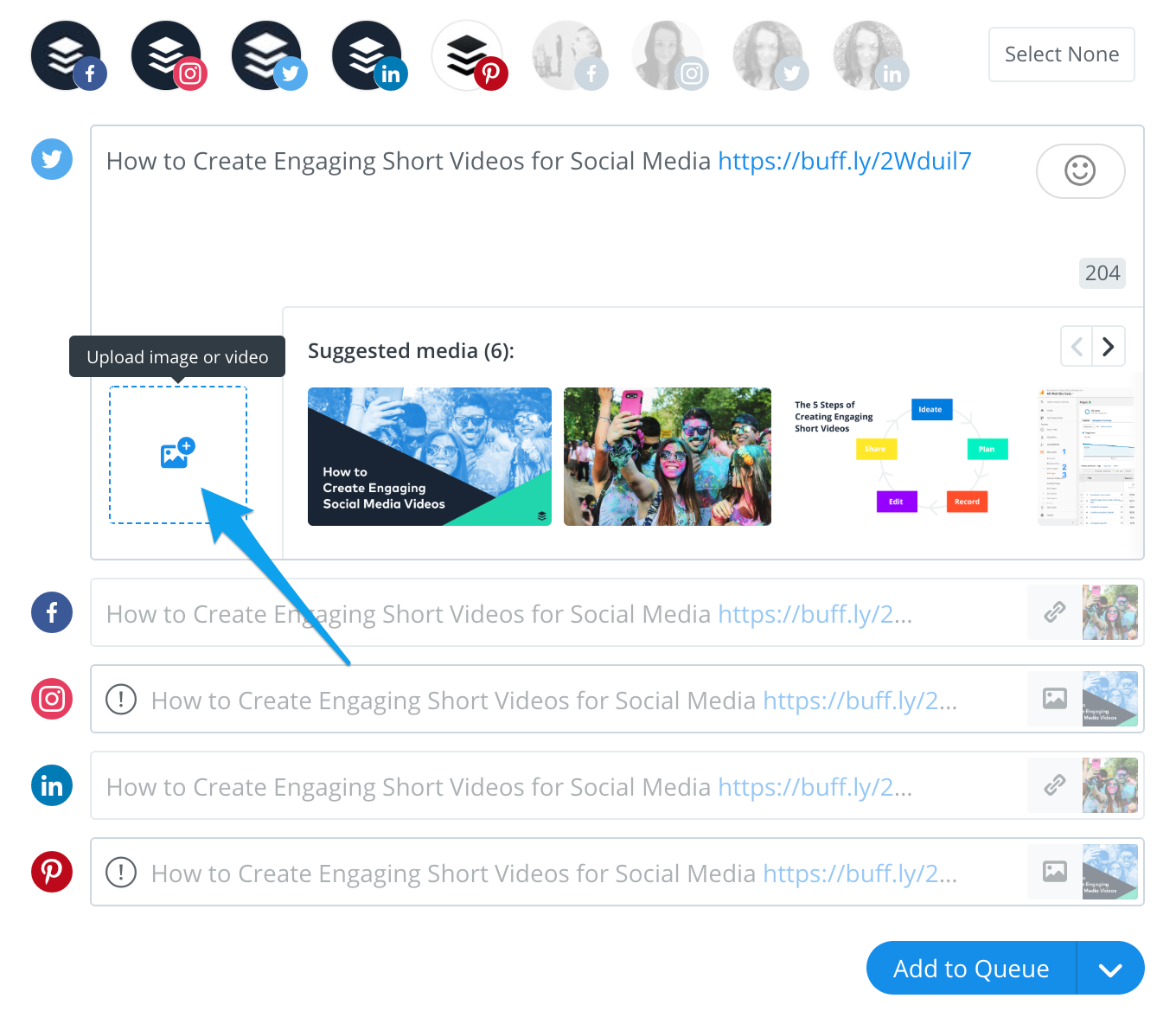This screenshot has height=1024, width=1176.
Task: Expand the LinkedIn post composer row
Action: point(617,785)
